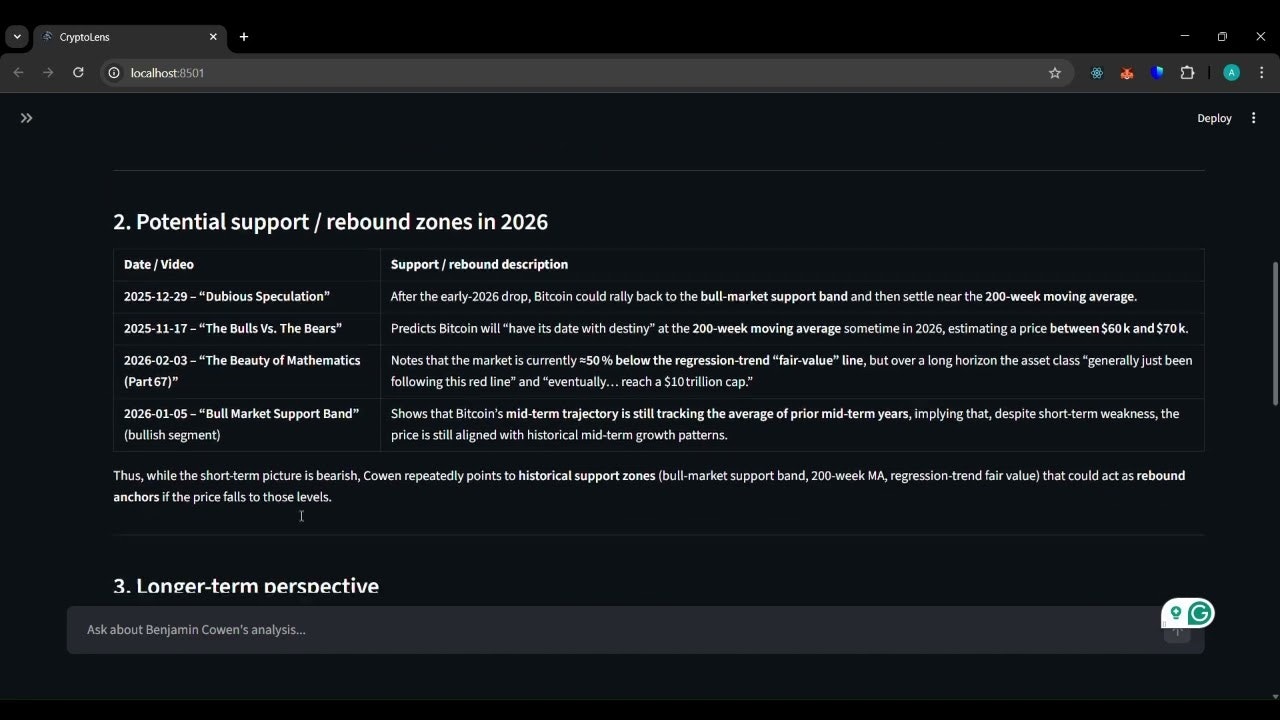Open a new browser tab

pyautogui.click(x=244, y=37)
